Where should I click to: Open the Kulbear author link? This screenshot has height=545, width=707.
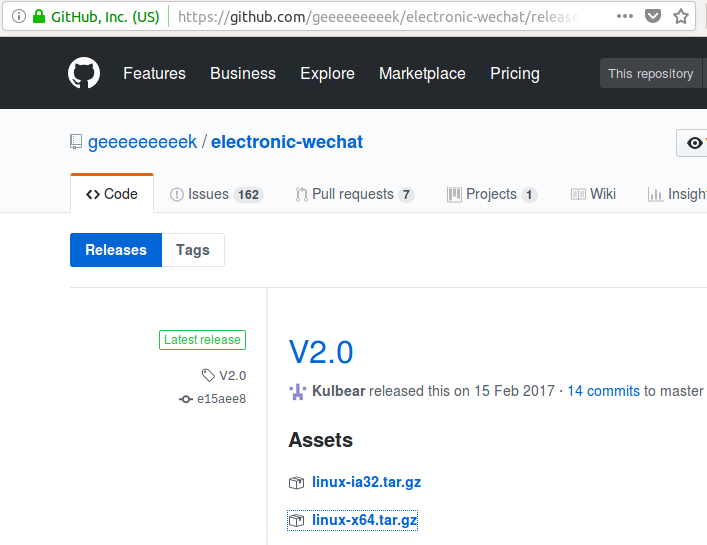click(x=338, y=391)
